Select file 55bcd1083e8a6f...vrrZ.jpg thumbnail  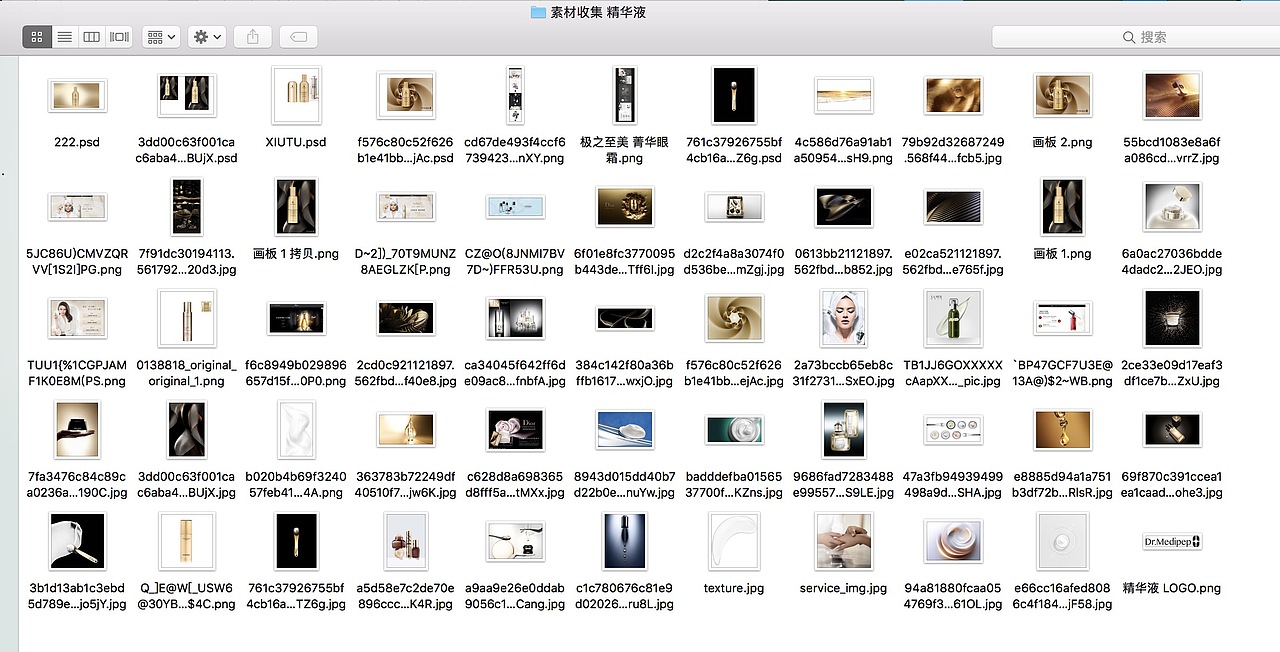point(1172,95)
